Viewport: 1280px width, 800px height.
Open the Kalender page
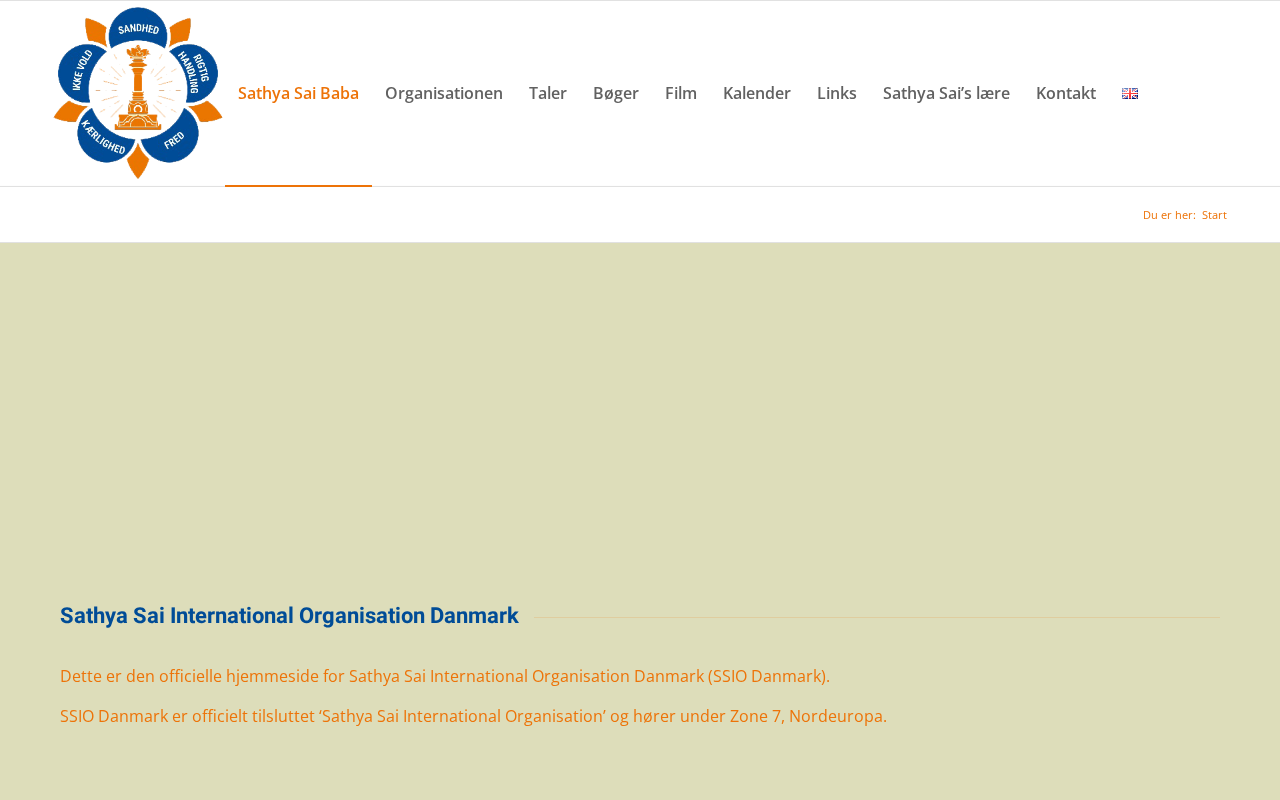pyautogui.click(x=757, y=94)
